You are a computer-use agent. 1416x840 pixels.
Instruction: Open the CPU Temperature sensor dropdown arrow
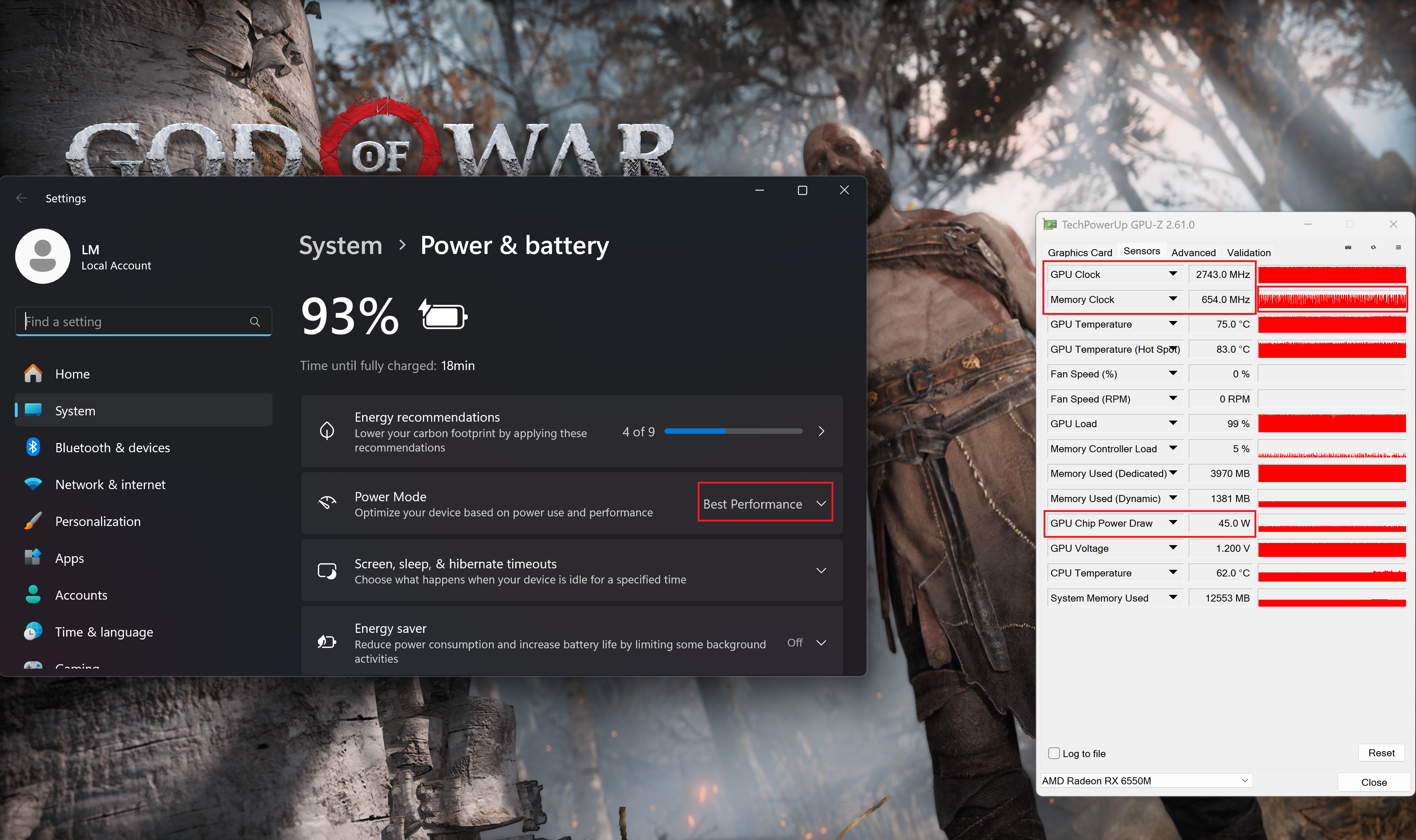[x=1173, y=573]
